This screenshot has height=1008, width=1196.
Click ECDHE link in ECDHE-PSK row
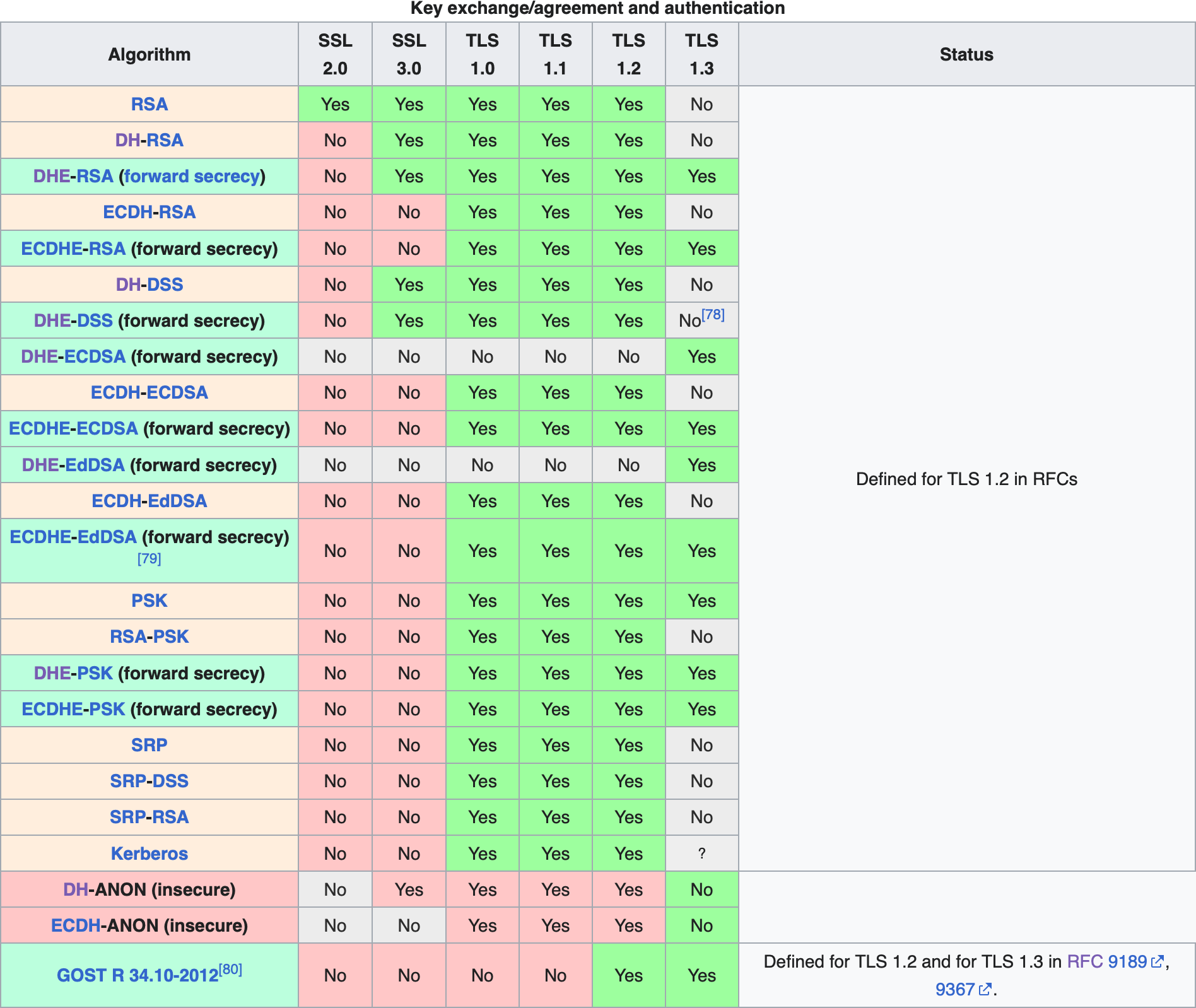tap(52, 709)
